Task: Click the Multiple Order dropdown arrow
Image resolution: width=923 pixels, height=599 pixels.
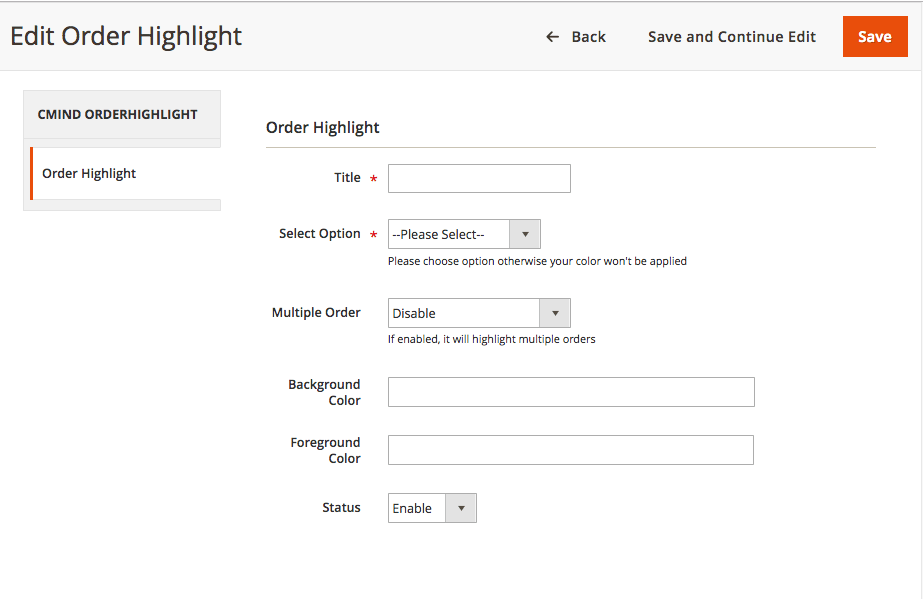Action: point(555,313)
